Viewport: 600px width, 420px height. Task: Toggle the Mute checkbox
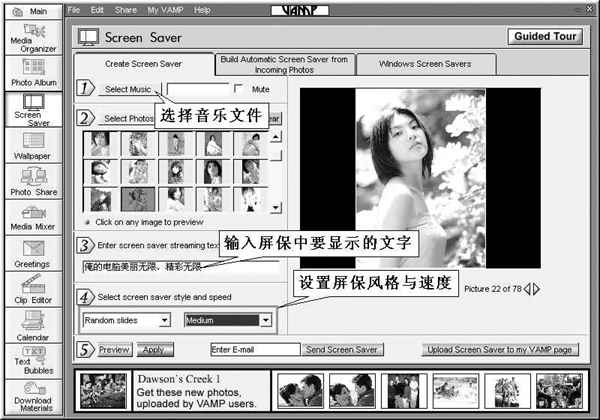pos(238,89)
